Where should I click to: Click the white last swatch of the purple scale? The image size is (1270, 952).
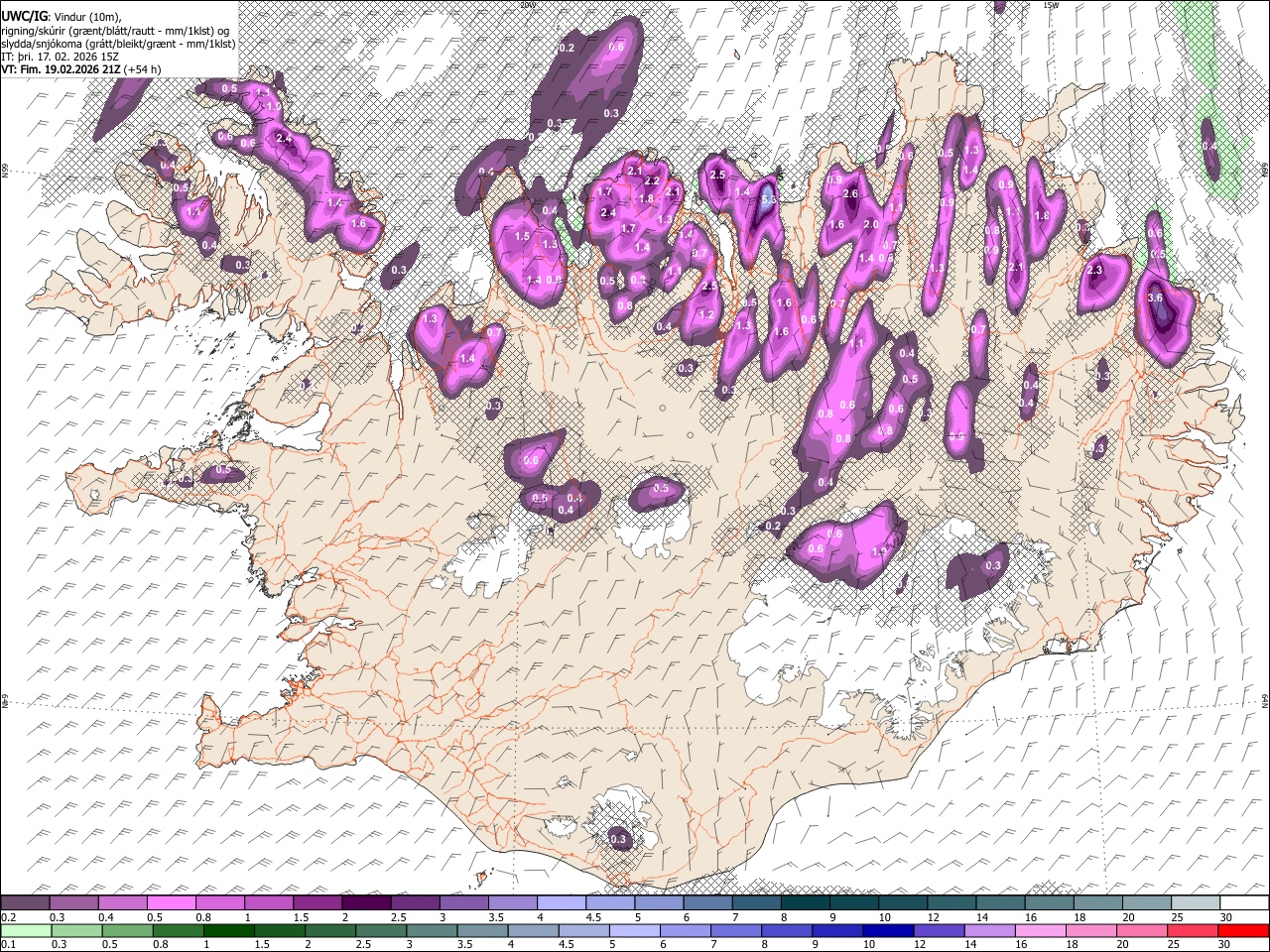point(1244,902)
